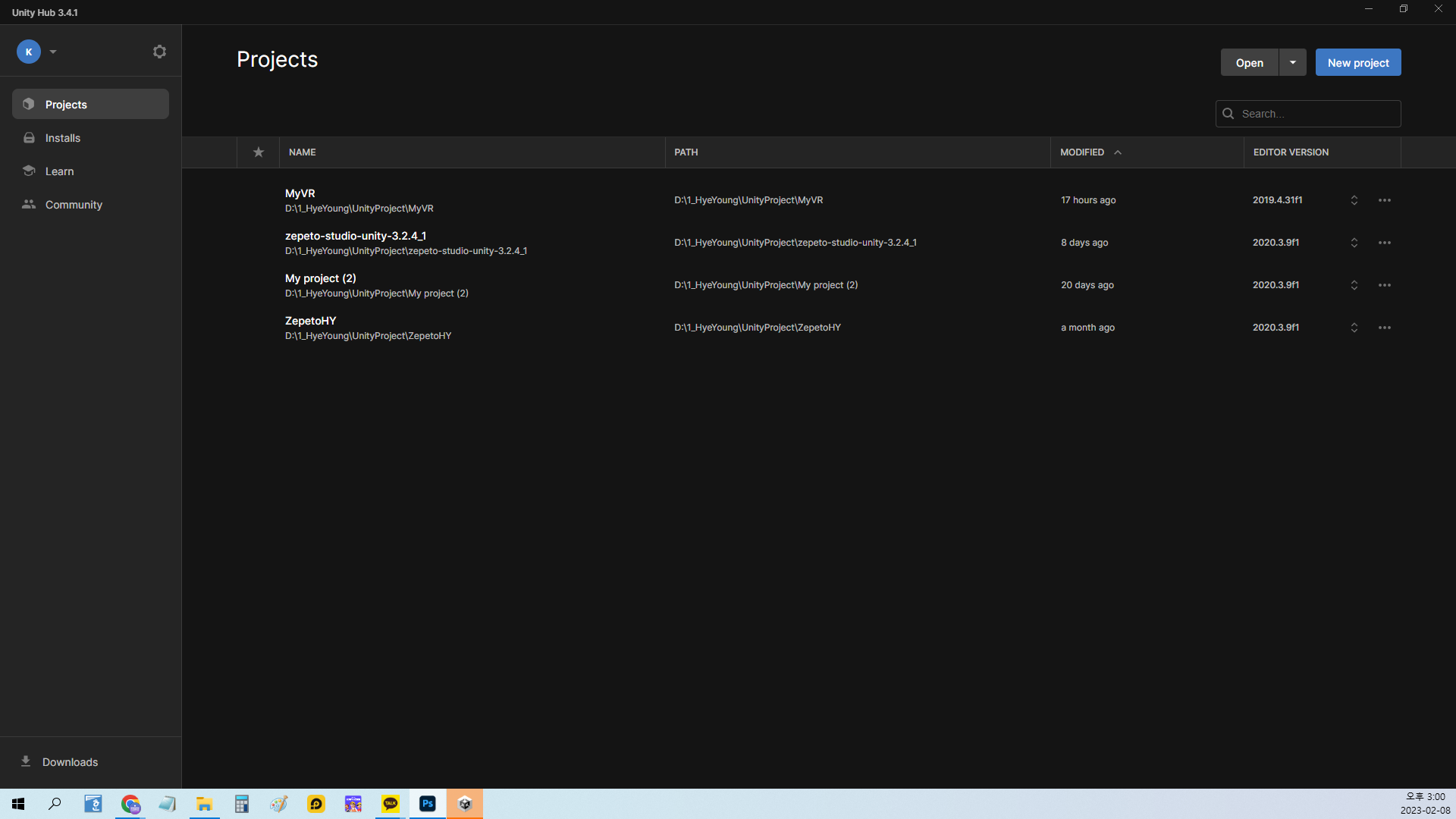This screenshot has height=819, width=1456.
Task: Open the Installs sidebar tab
Action: (x=90, y=138)
